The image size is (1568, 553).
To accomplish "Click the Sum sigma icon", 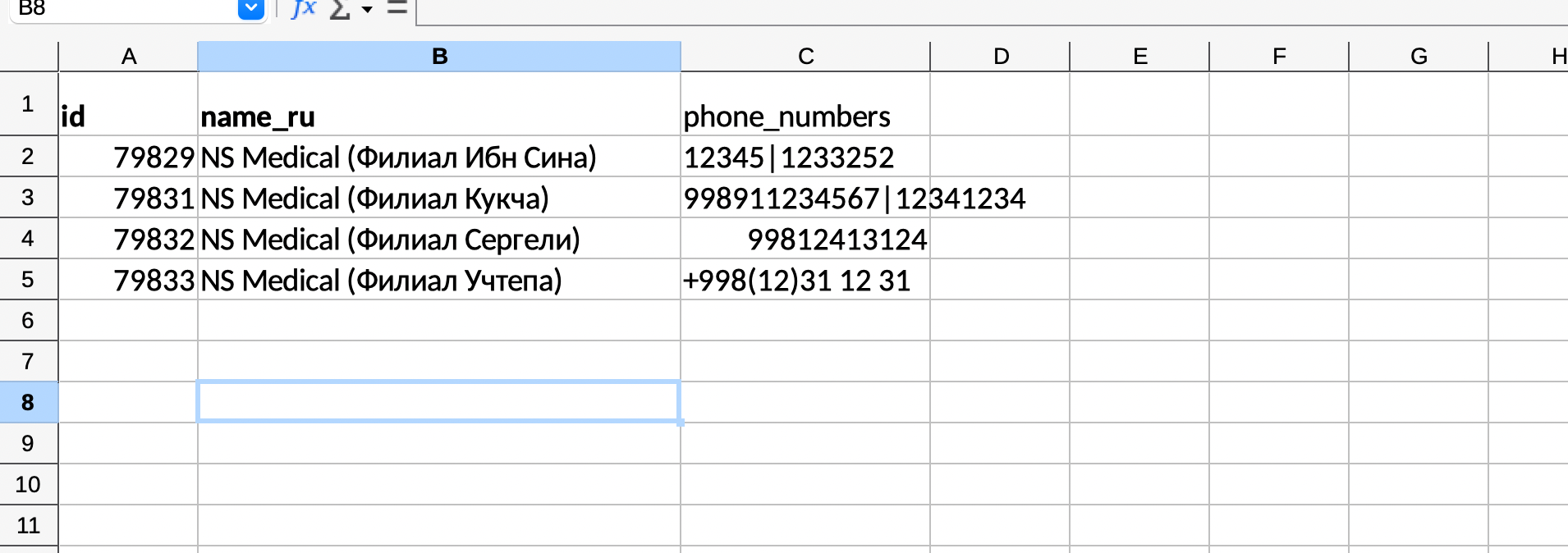I will click(x=339, y=9).
